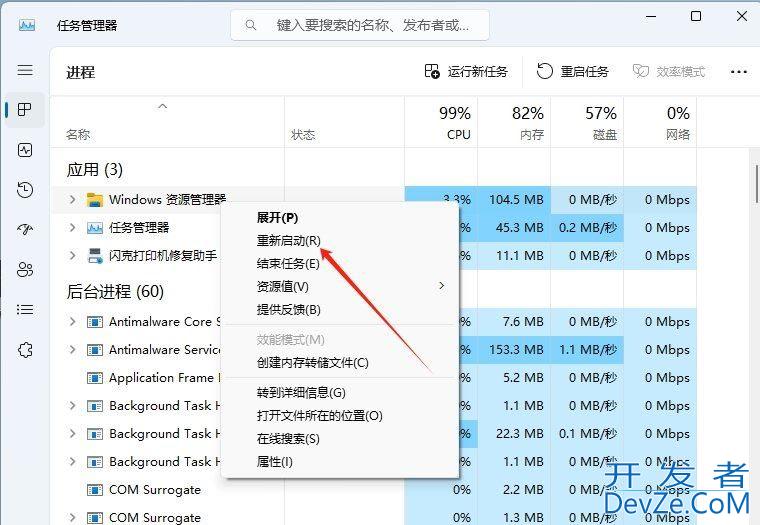Choose 结束任务(E) in context menu
The image size is (760, 525).
coord(288,264)
